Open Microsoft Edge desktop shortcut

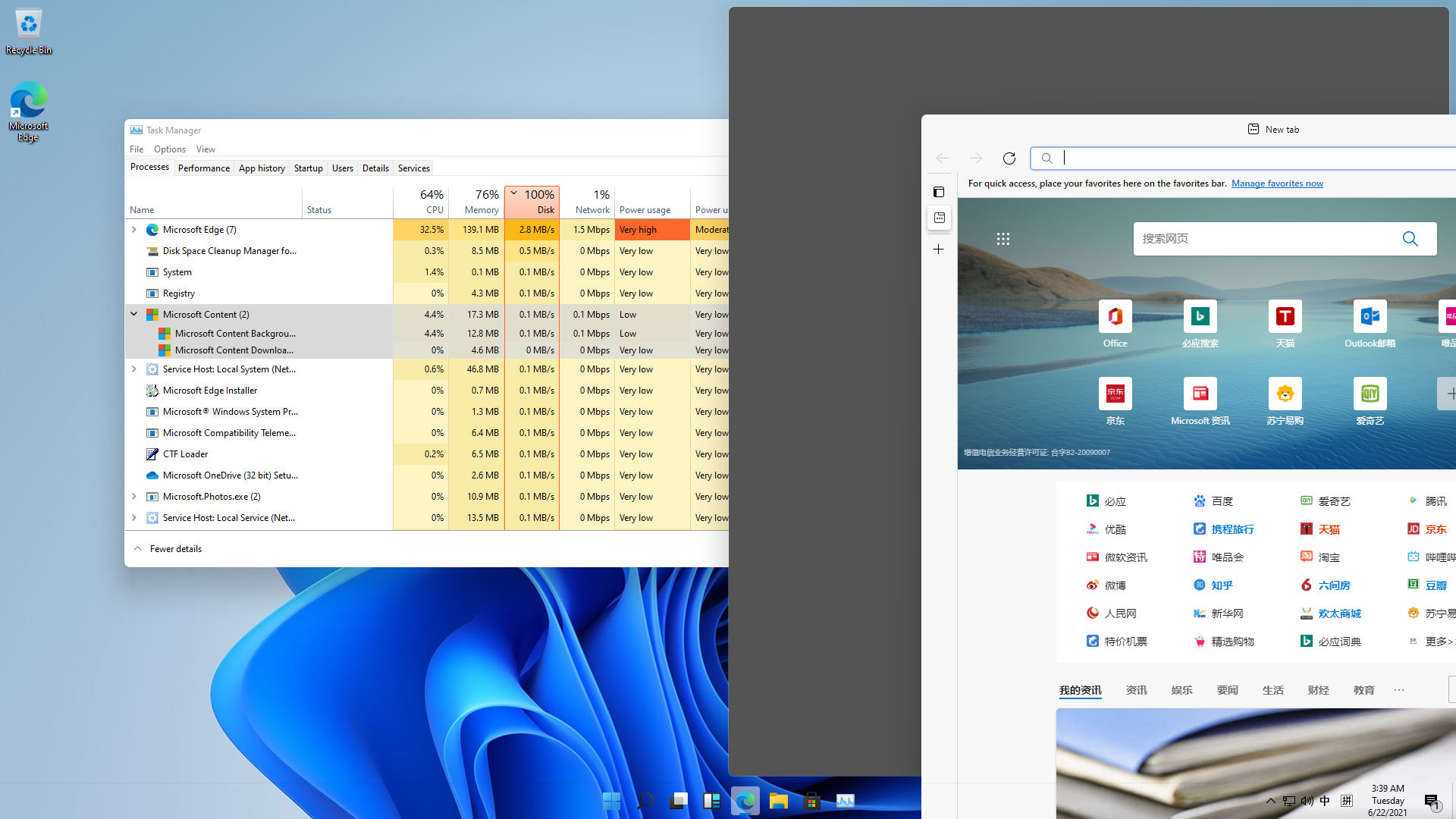point(29,111)
